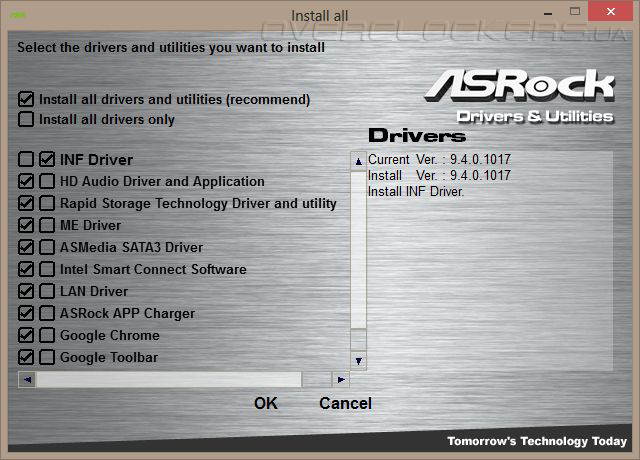Click the horizontal scrollbar right arrow
The height and width of the screenshot is (460, 640).
click(x=341, y=380)
